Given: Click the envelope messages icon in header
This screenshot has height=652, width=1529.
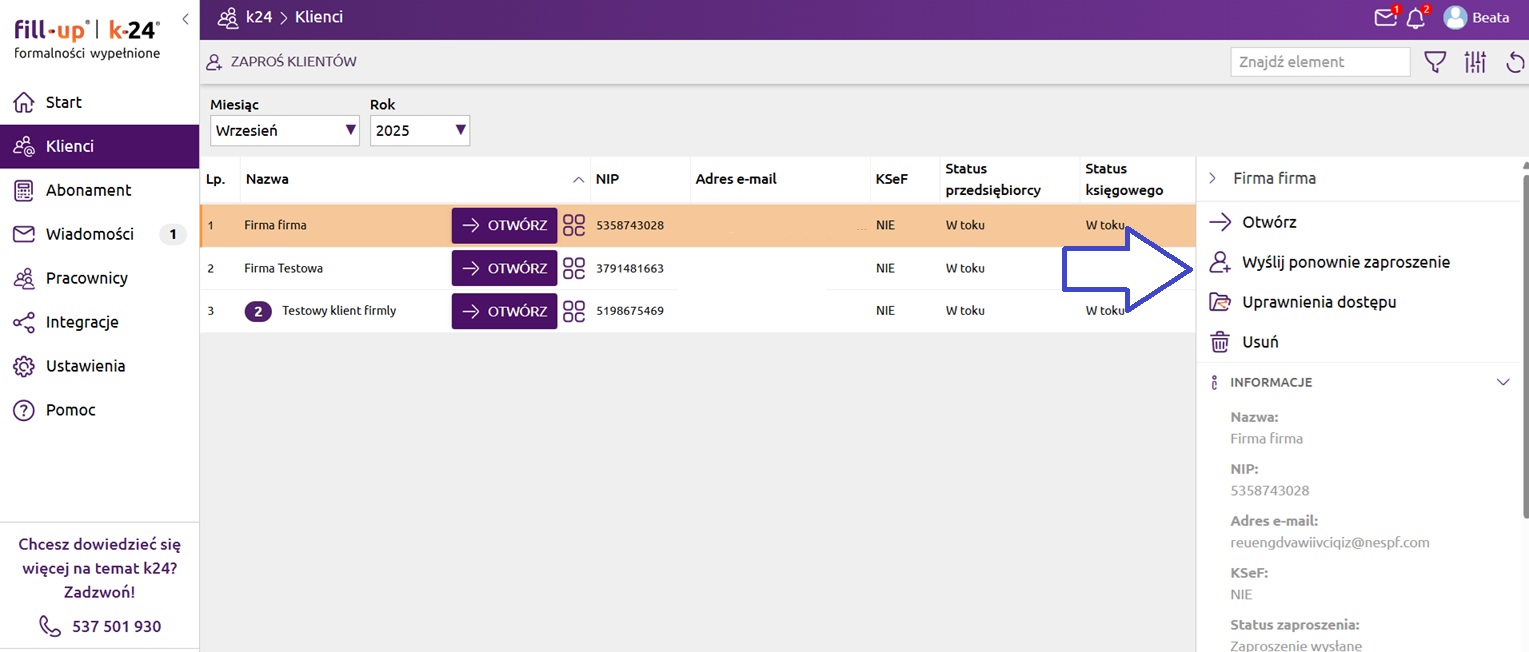Looking at the screenshot, I should point(1385,18).
